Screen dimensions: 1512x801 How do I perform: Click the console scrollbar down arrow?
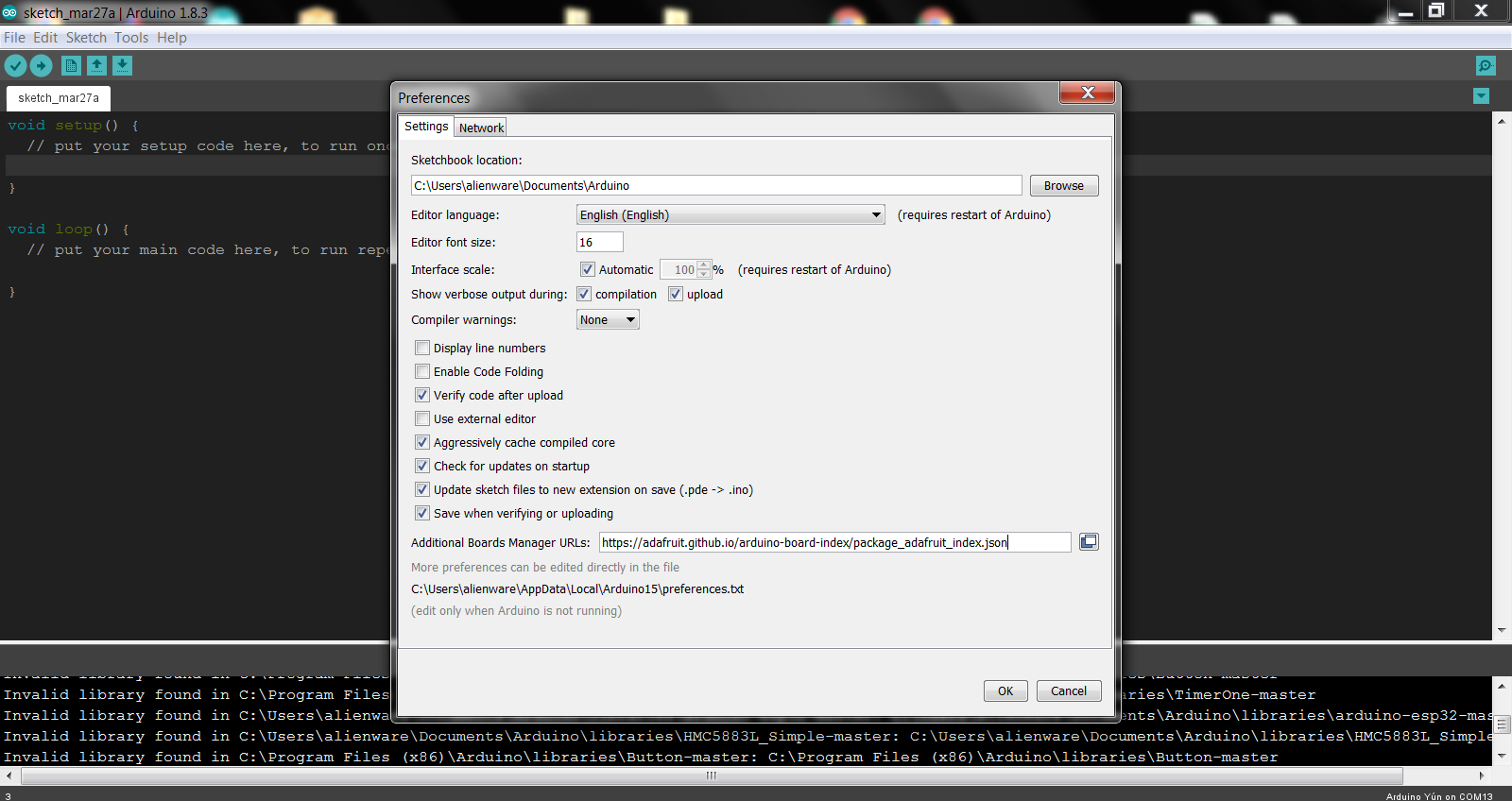(1502, 756)
